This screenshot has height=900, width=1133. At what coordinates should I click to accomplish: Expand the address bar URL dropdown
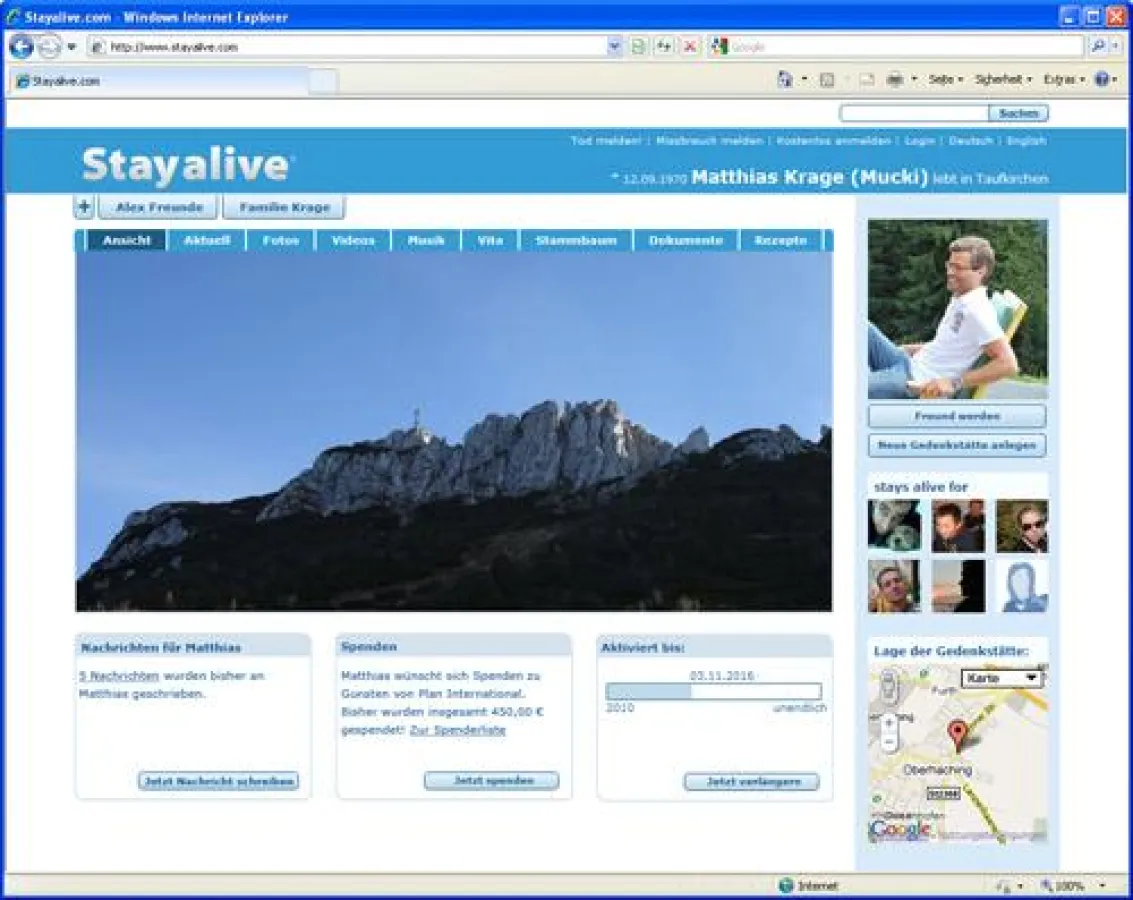tap(615, 47)
